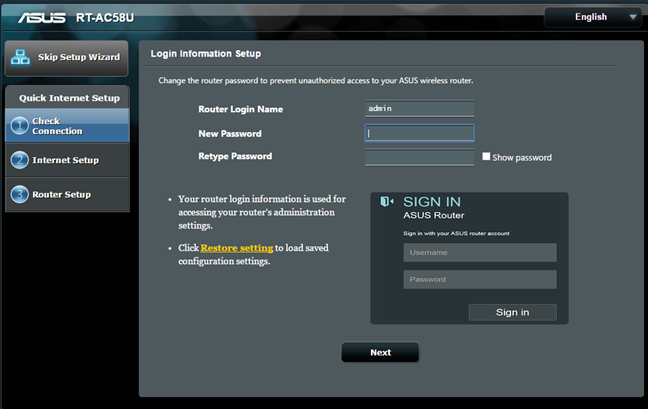648x409 pixels.
Task: Click the Skip Setup Wizard label
Action: click(79, 57)
